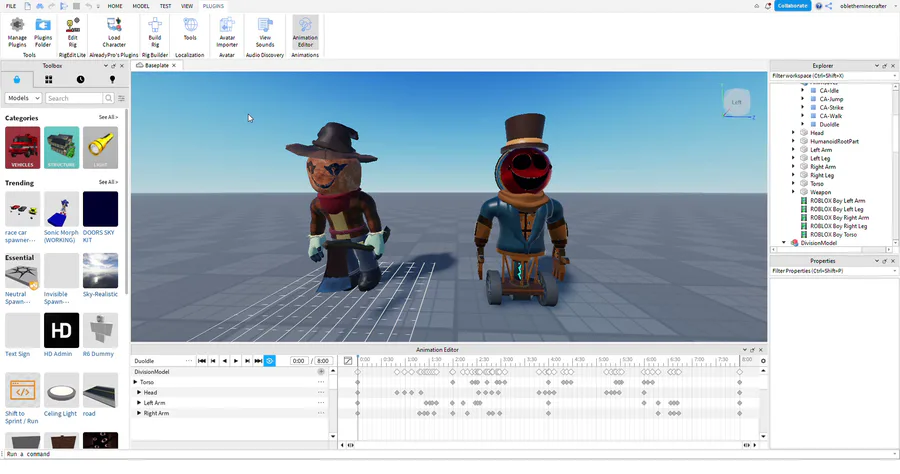Expand the Head track
This screenshot has width=900, height=474.
(x=139, y=393)
